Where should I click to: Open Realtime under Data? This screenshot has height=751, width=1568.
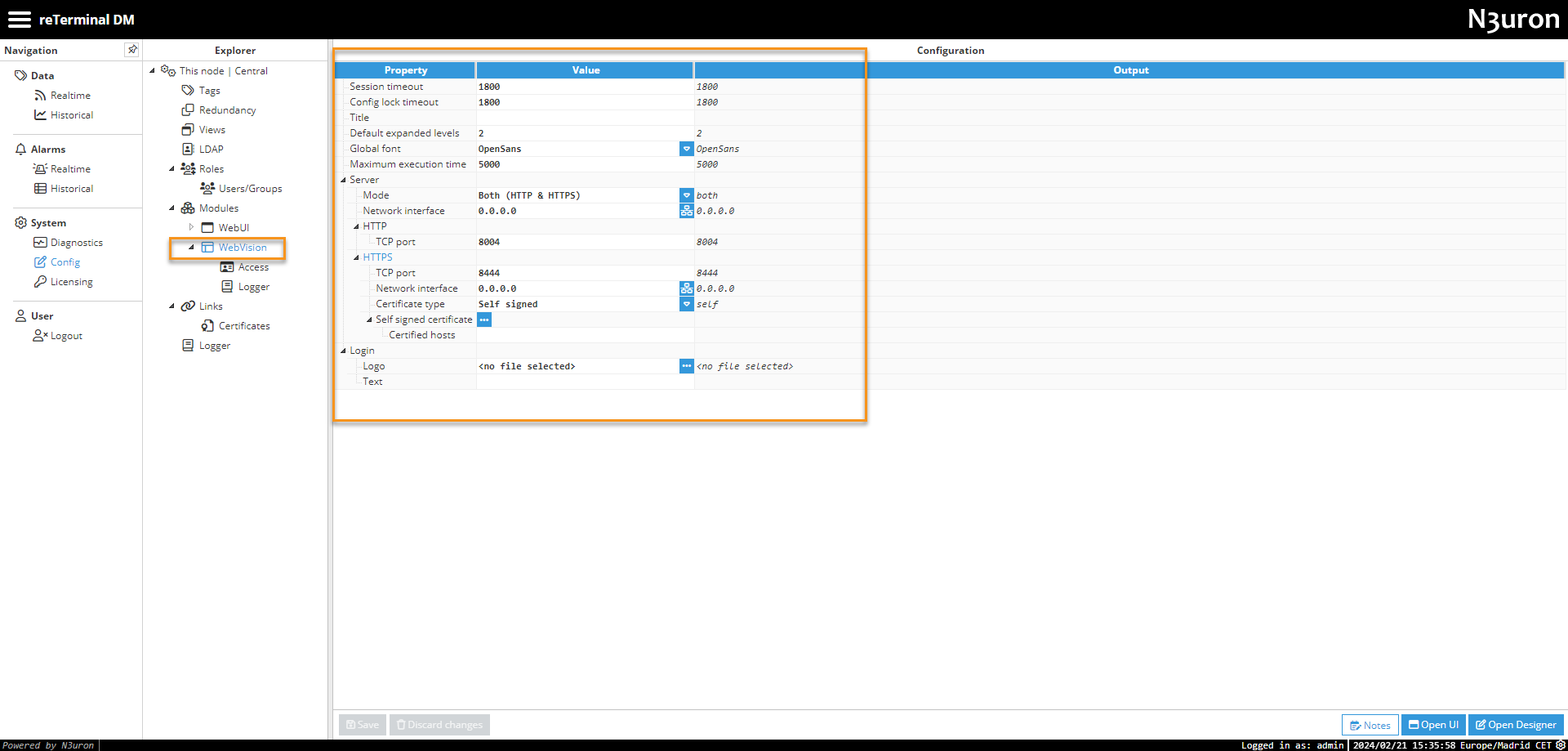[x=70, y=96]
